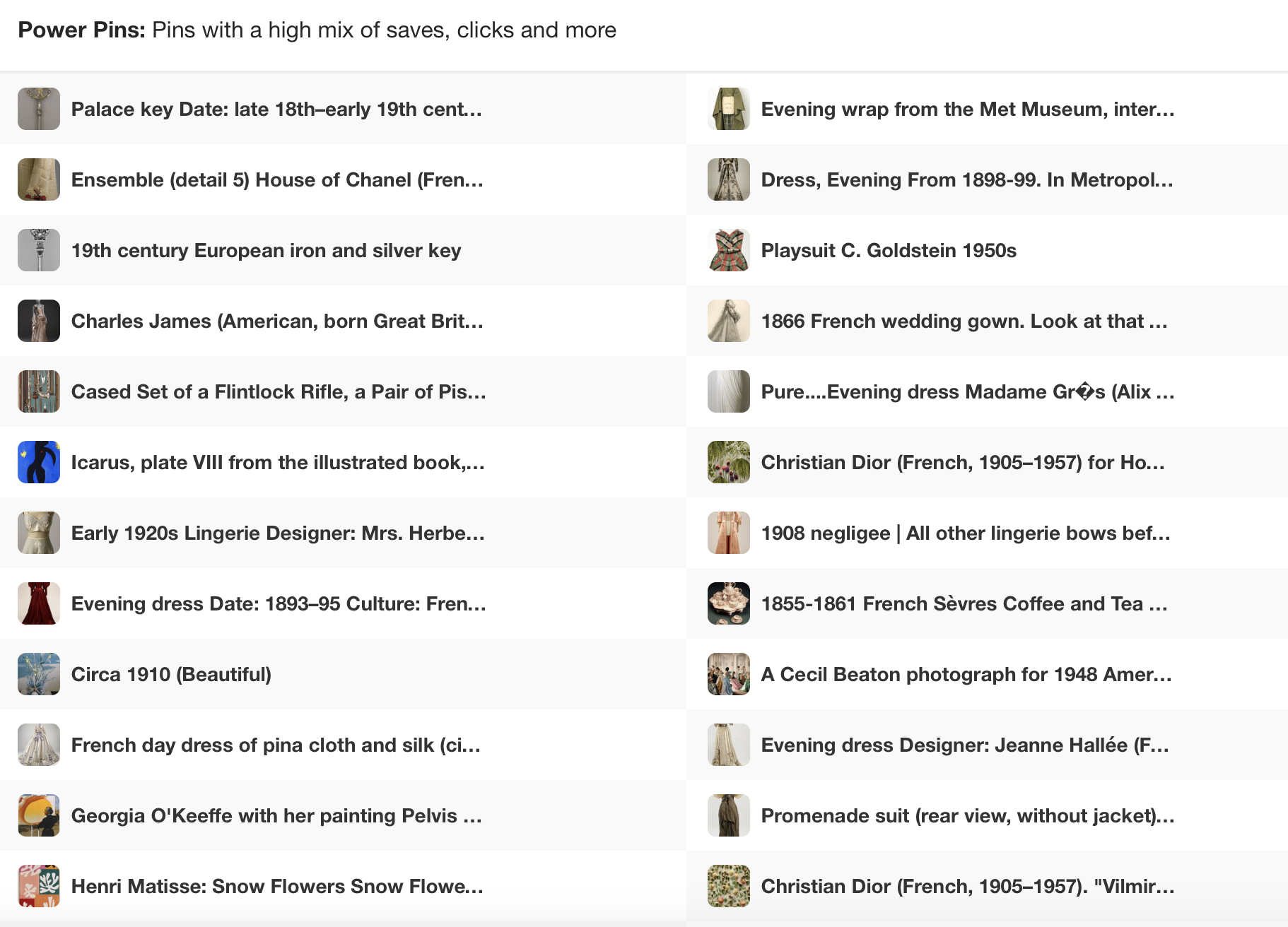
Task: Select Cased Set of a Flintlock Rifle pin
Action: point(279,391)
